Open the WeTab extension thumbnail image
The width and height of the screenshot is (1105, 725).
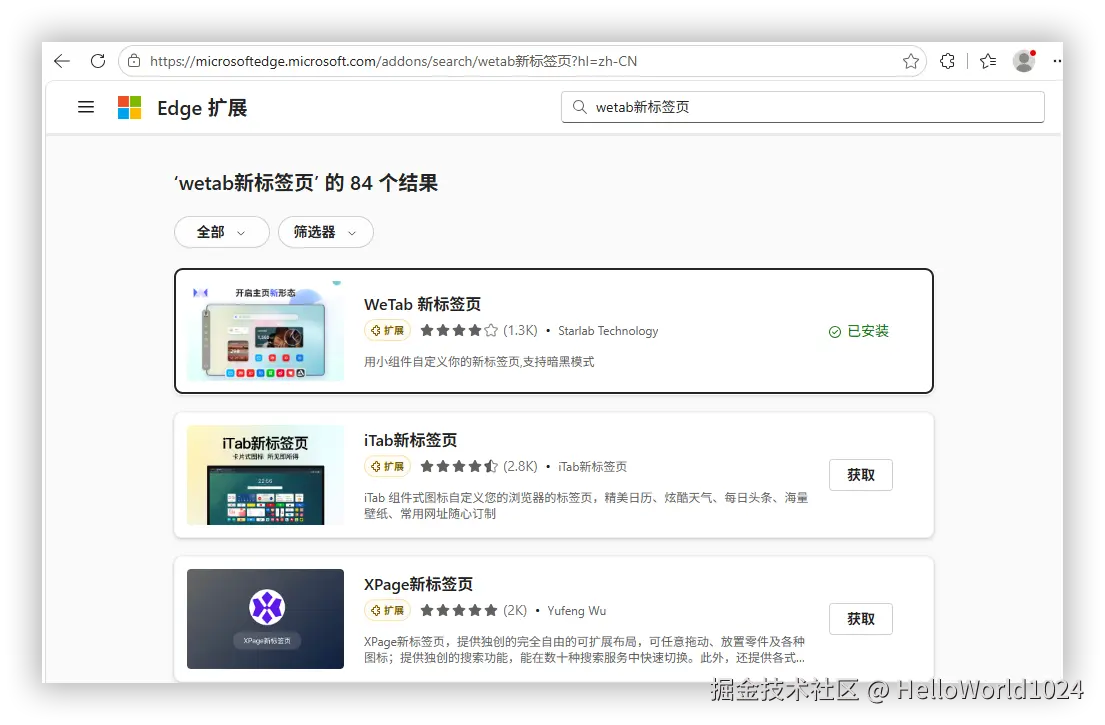pos(266,330)
